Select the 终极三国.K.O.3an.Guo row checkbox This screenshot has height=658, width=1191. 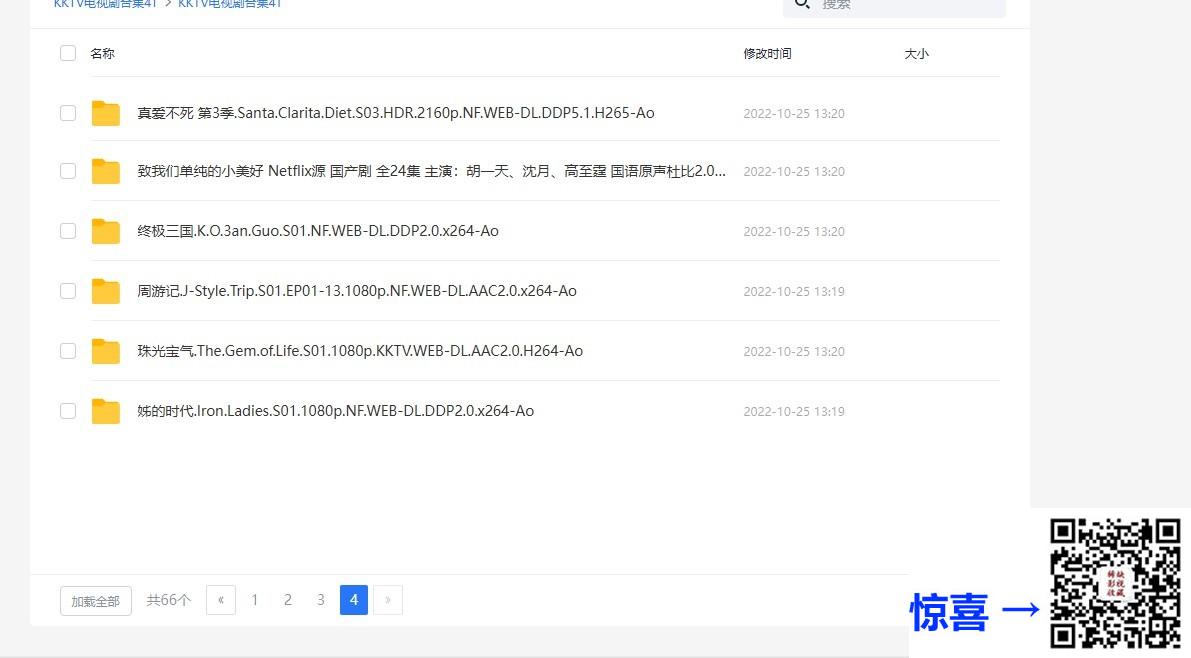[68, 231]
